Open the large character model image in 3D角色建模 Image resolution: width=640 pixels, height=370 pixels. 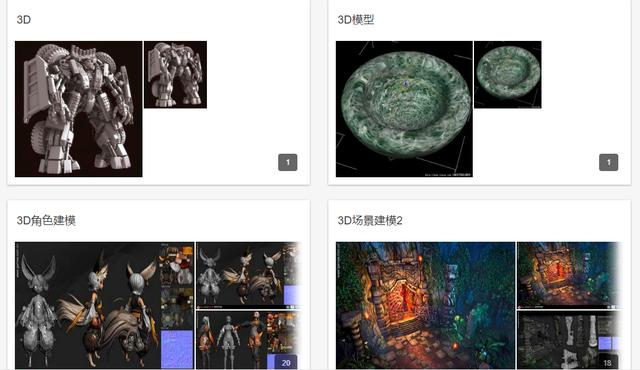pyautogui.click(x=104, y=306)
